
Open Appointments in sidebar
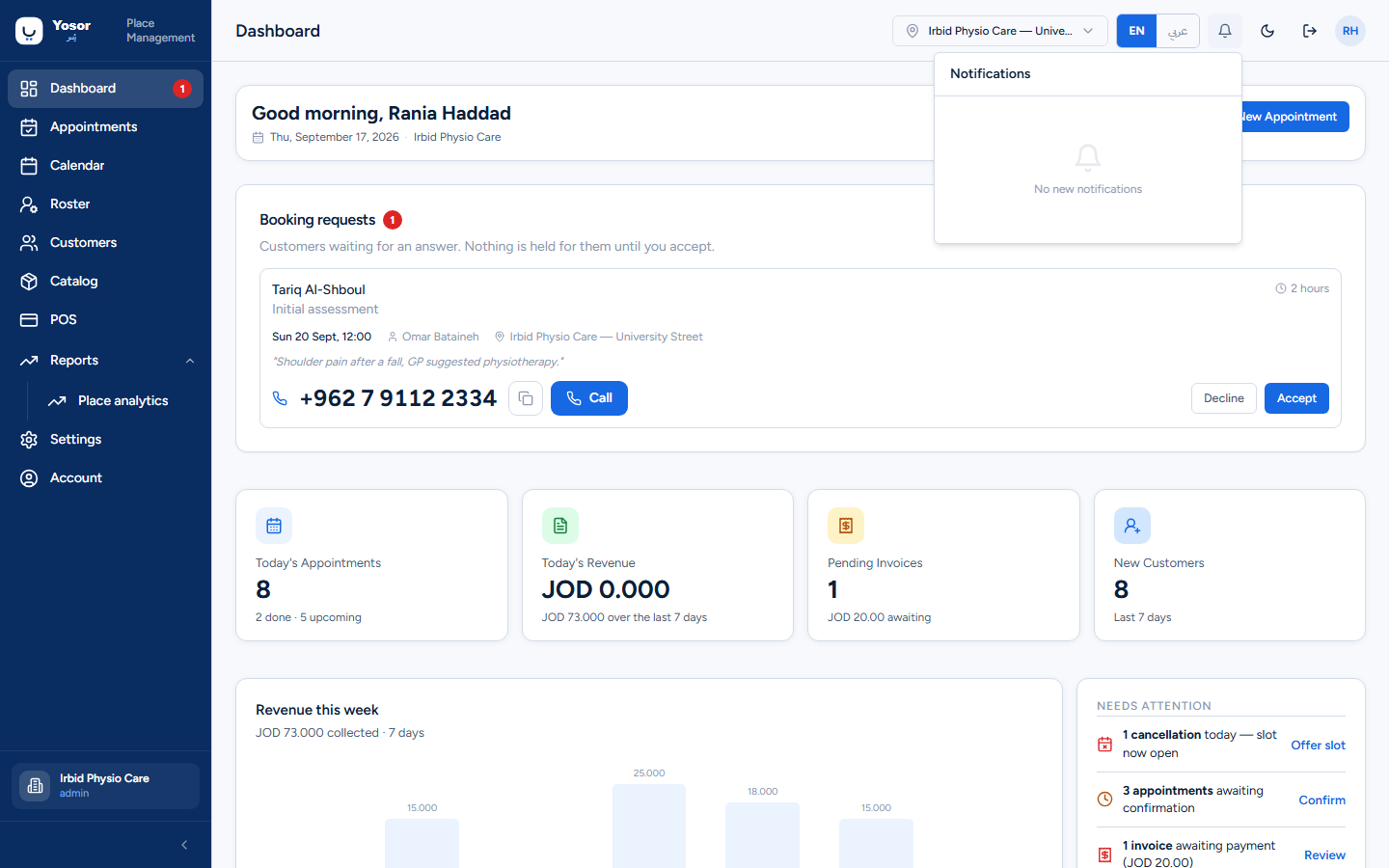pos(106,127)
